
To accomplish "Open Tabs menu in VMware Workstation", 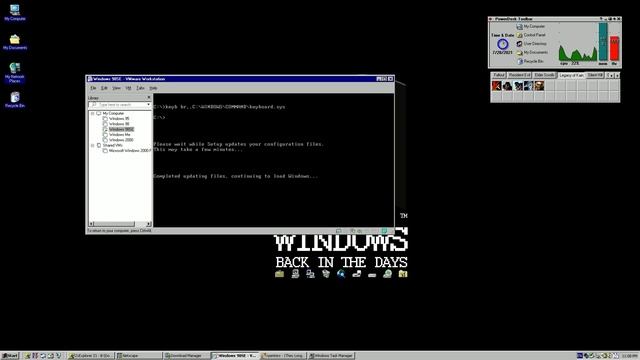I will [x=140, y=88].
